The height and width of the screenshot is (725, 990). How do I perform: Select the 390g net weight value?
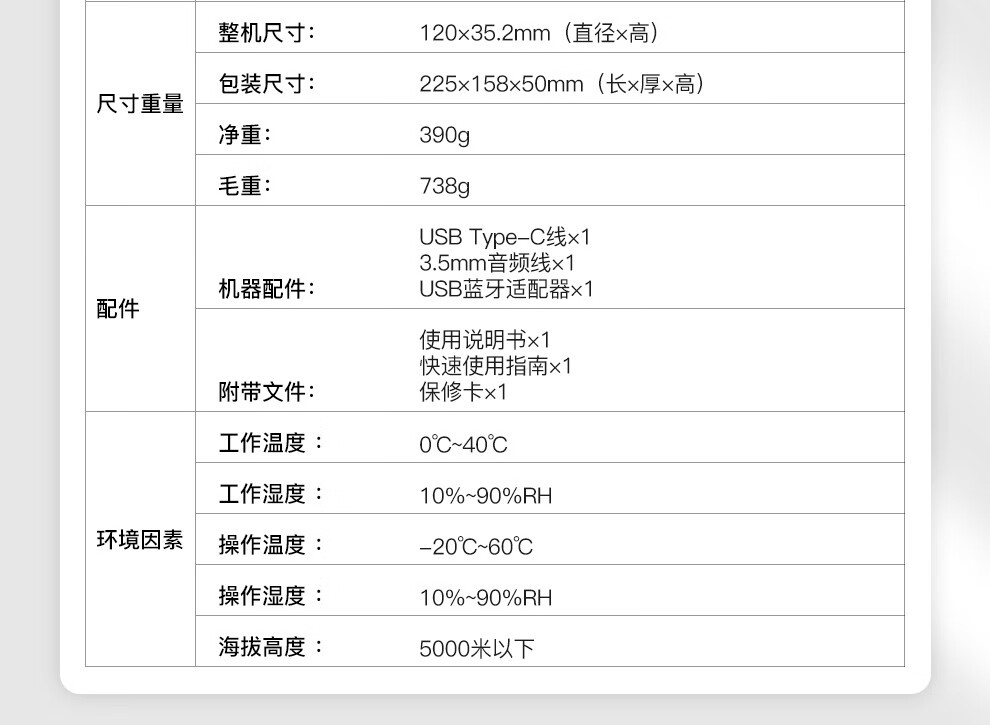tap(444, 136)
